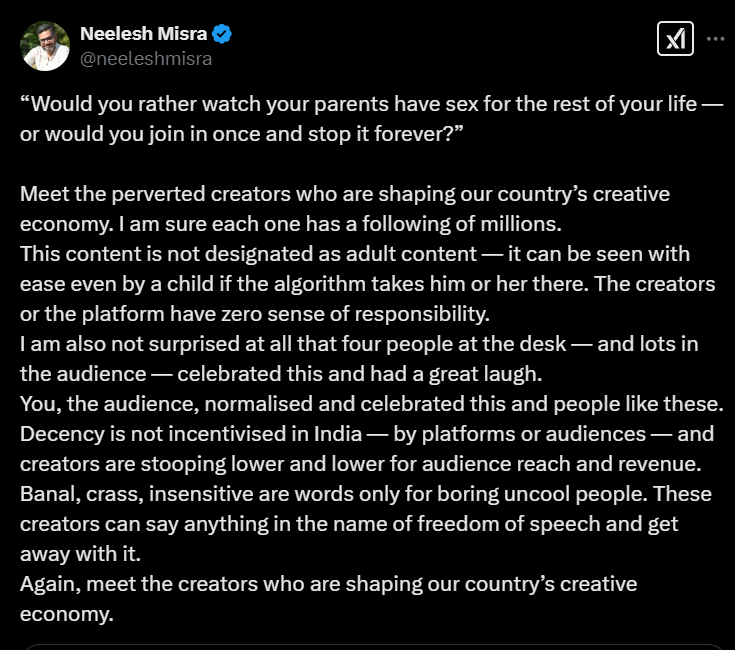
Task: Click the "Decency is not incentivised in India" line
Action: pyautogui.click(x=367, y=434)
